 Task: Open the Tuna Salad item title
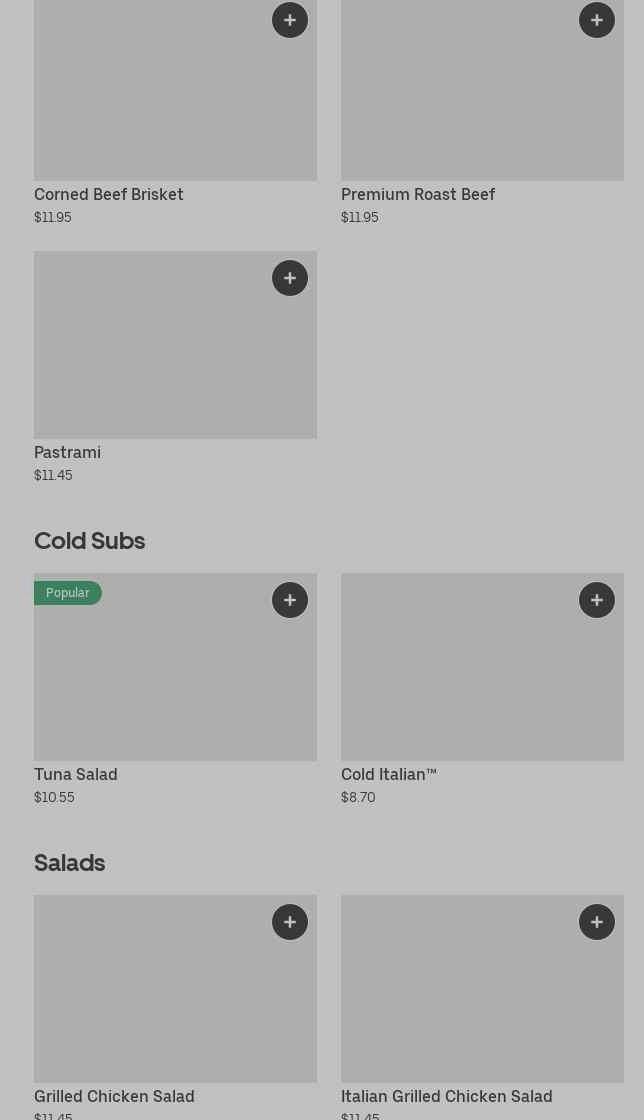pyautogui.click(x=76, y=774)
